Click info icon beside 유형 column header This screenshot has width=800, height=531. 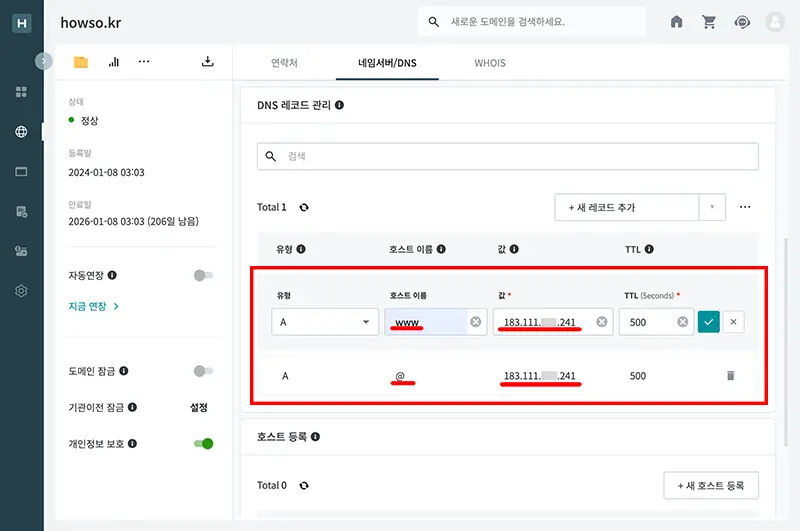[x=301, y=249]
